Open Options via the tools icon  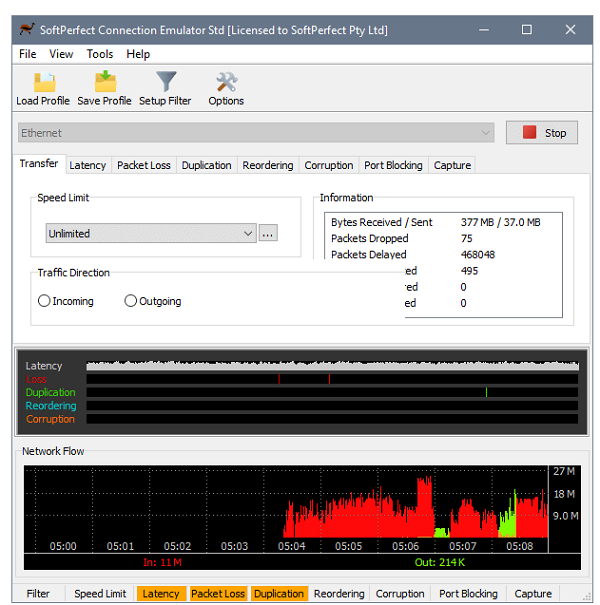(226, 82)
